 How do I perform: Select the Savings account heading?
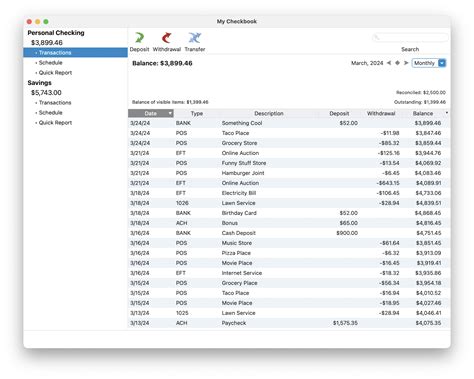(39, 83)
